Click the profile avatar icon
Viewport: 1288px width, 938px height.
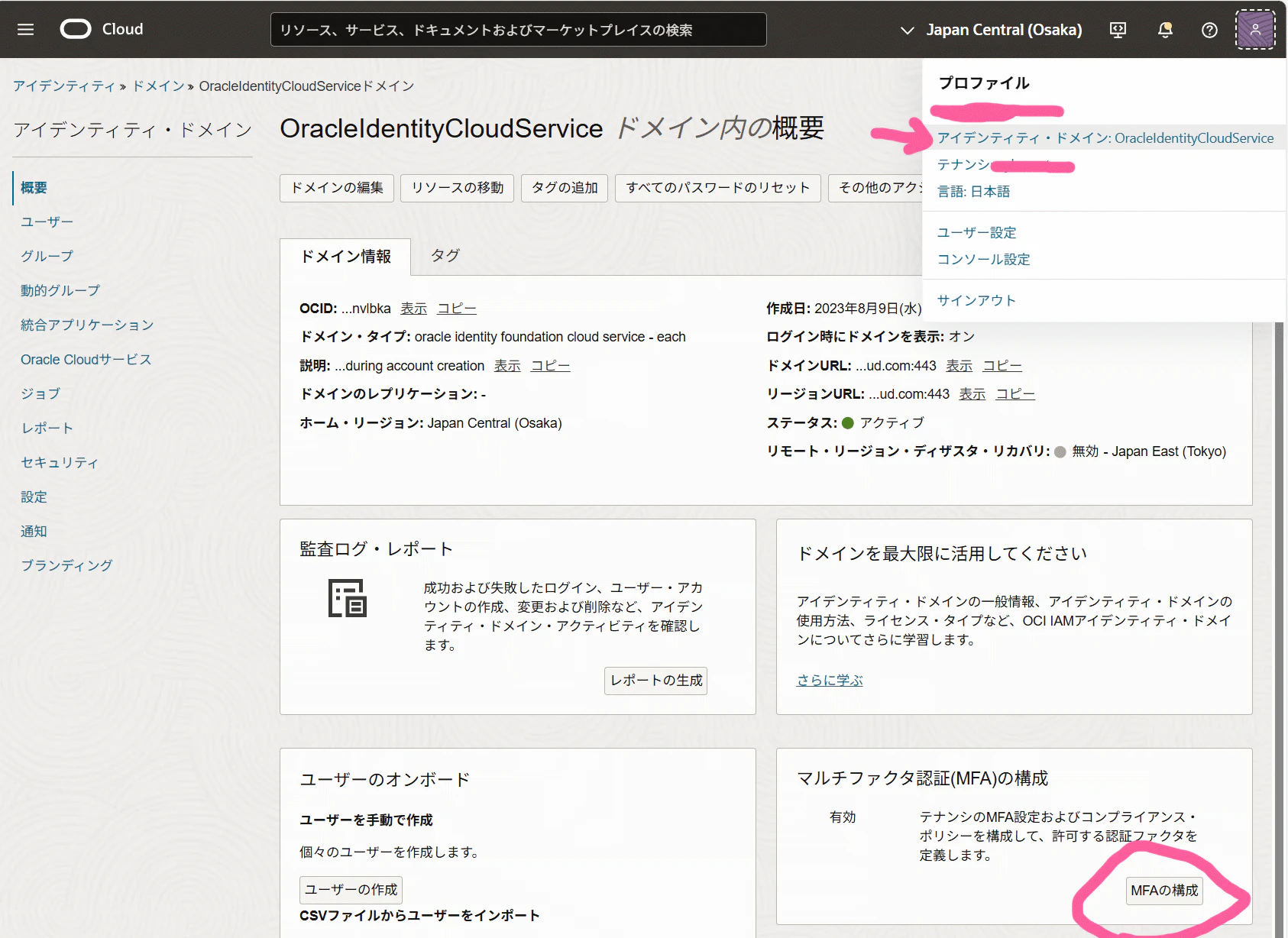1255,30
